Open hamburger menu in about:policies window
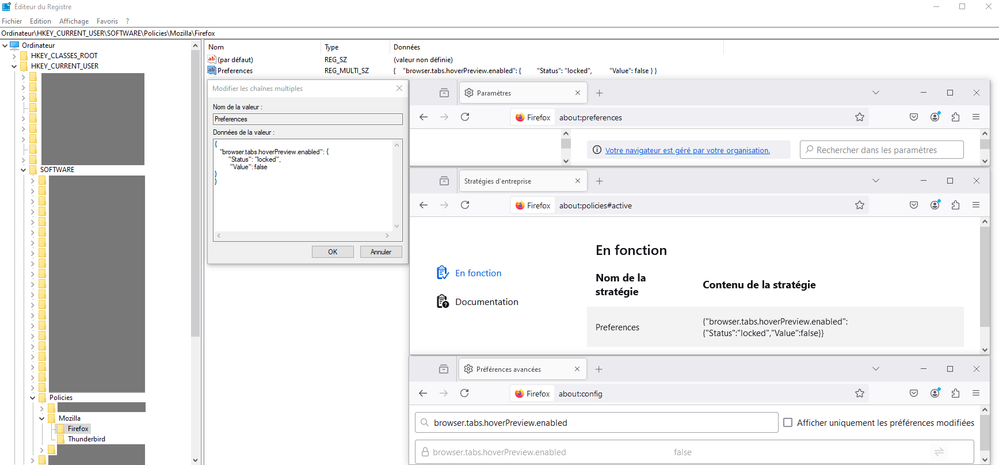 pyautogui.click(x=976, y=205)
